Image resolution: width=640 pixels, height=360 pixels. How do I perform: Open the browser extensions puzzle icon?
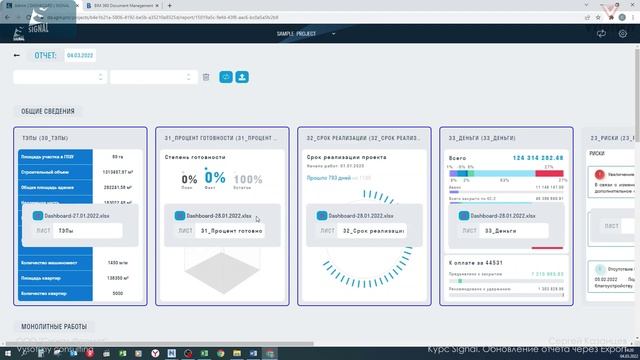(x=611, y=18)
